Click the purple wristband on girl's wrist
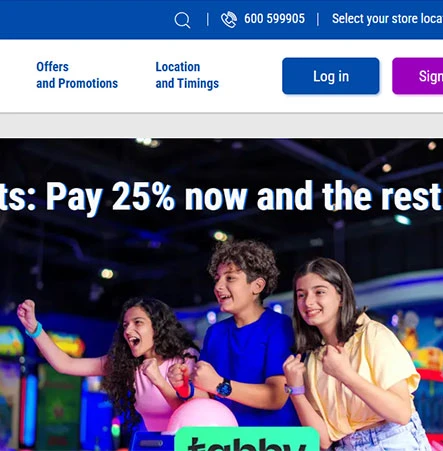443x451 pixels. pos(295,389)
